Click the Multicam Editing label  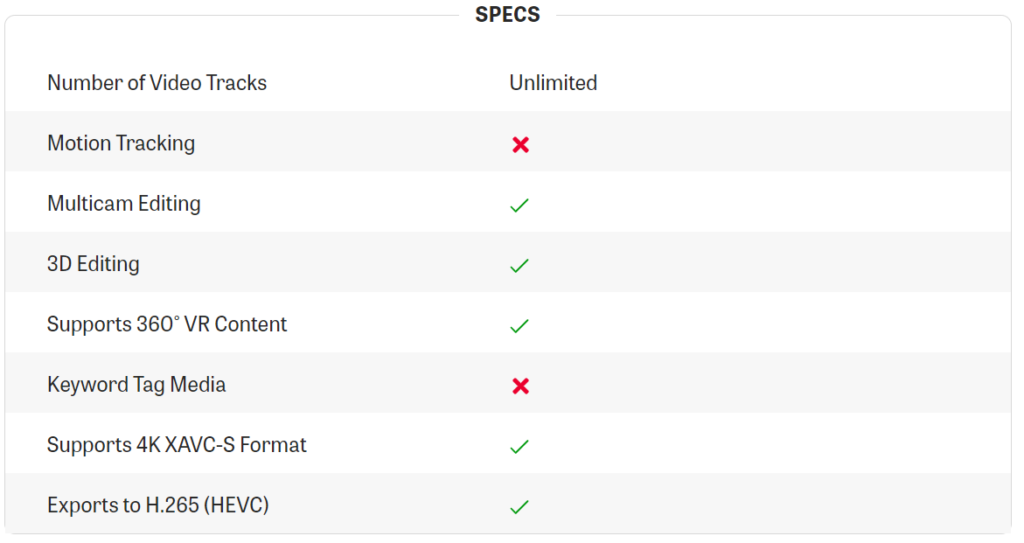[123, 203]
